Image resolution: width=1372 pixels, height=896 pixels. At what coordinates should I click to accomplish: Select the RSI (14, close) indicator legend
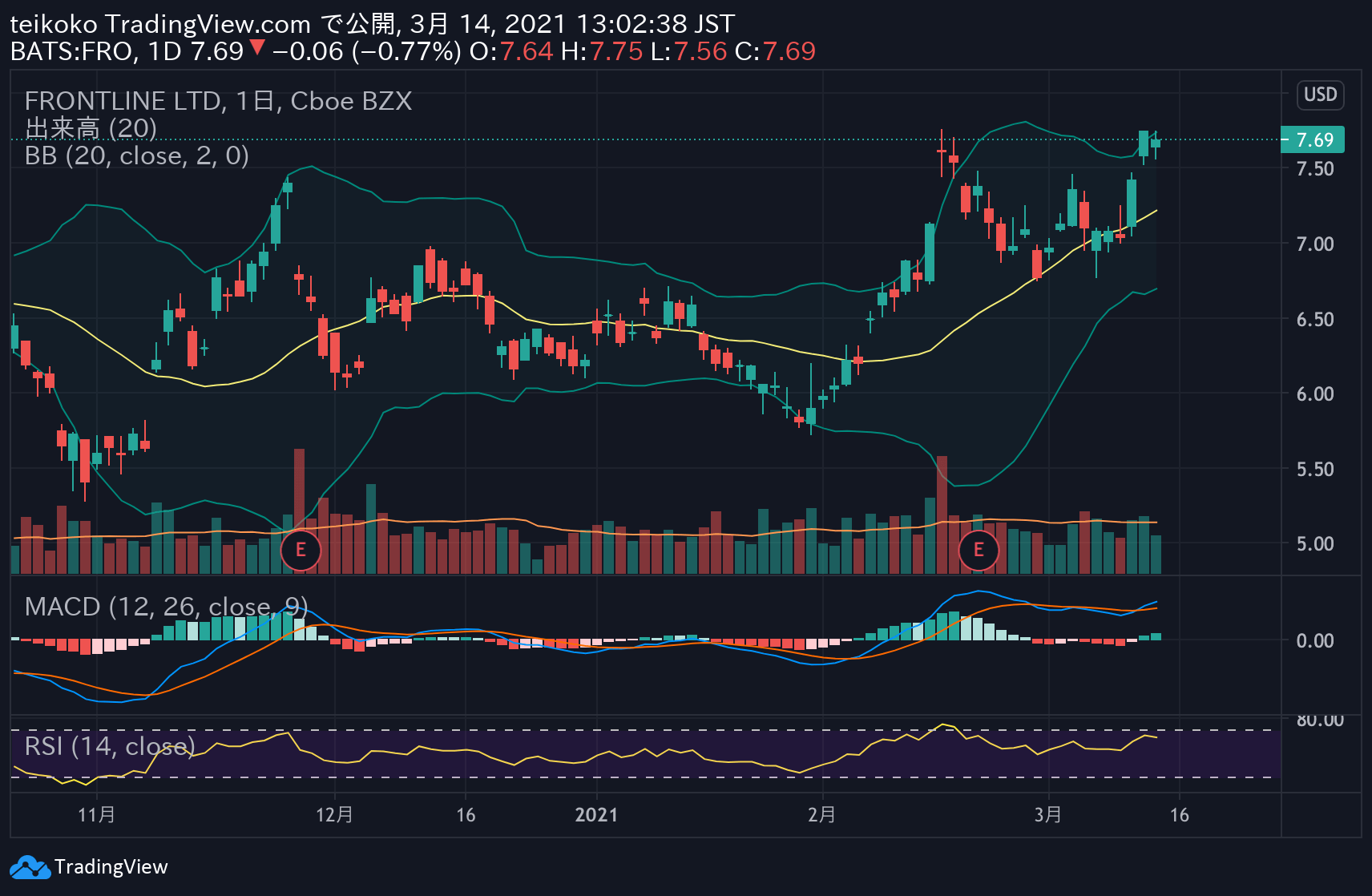point(110,746)
